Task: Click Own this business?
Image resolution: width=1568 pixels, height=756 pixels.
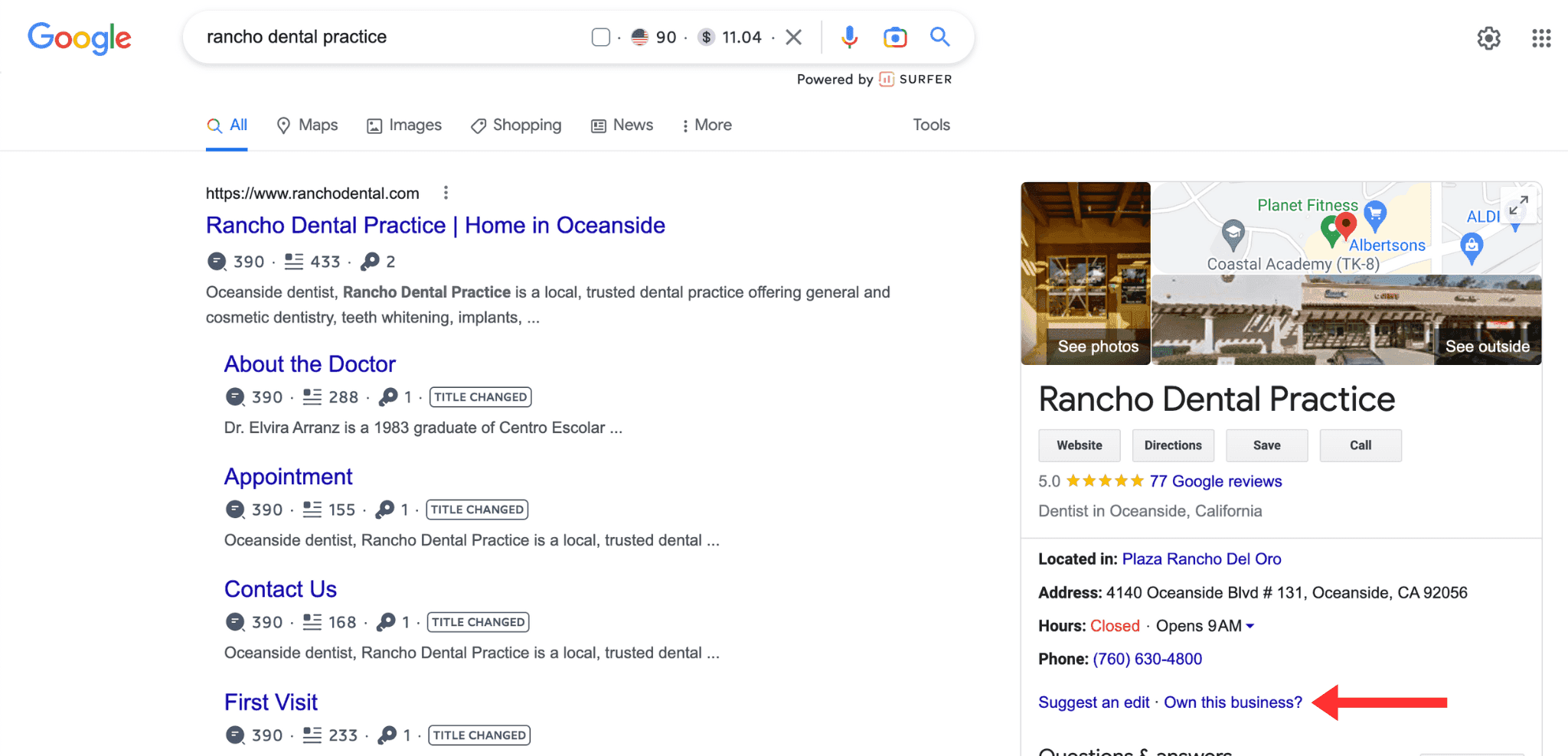Action: point(1233,702)
